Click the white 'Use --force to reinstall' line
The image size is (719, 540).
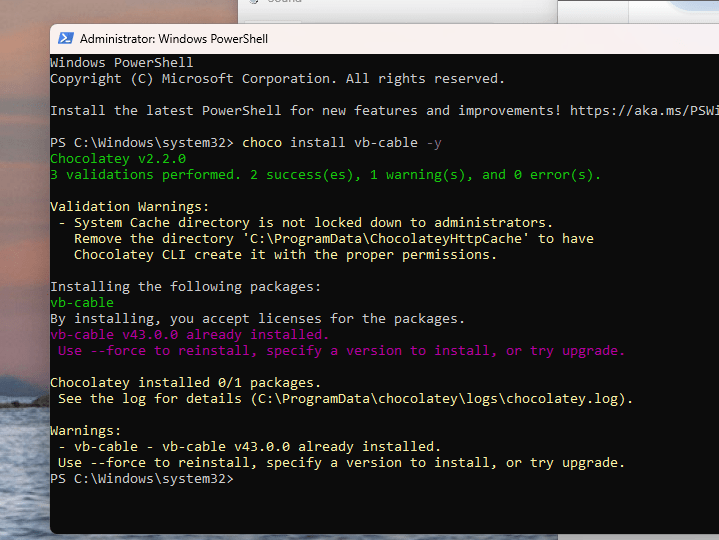(341, 463)
